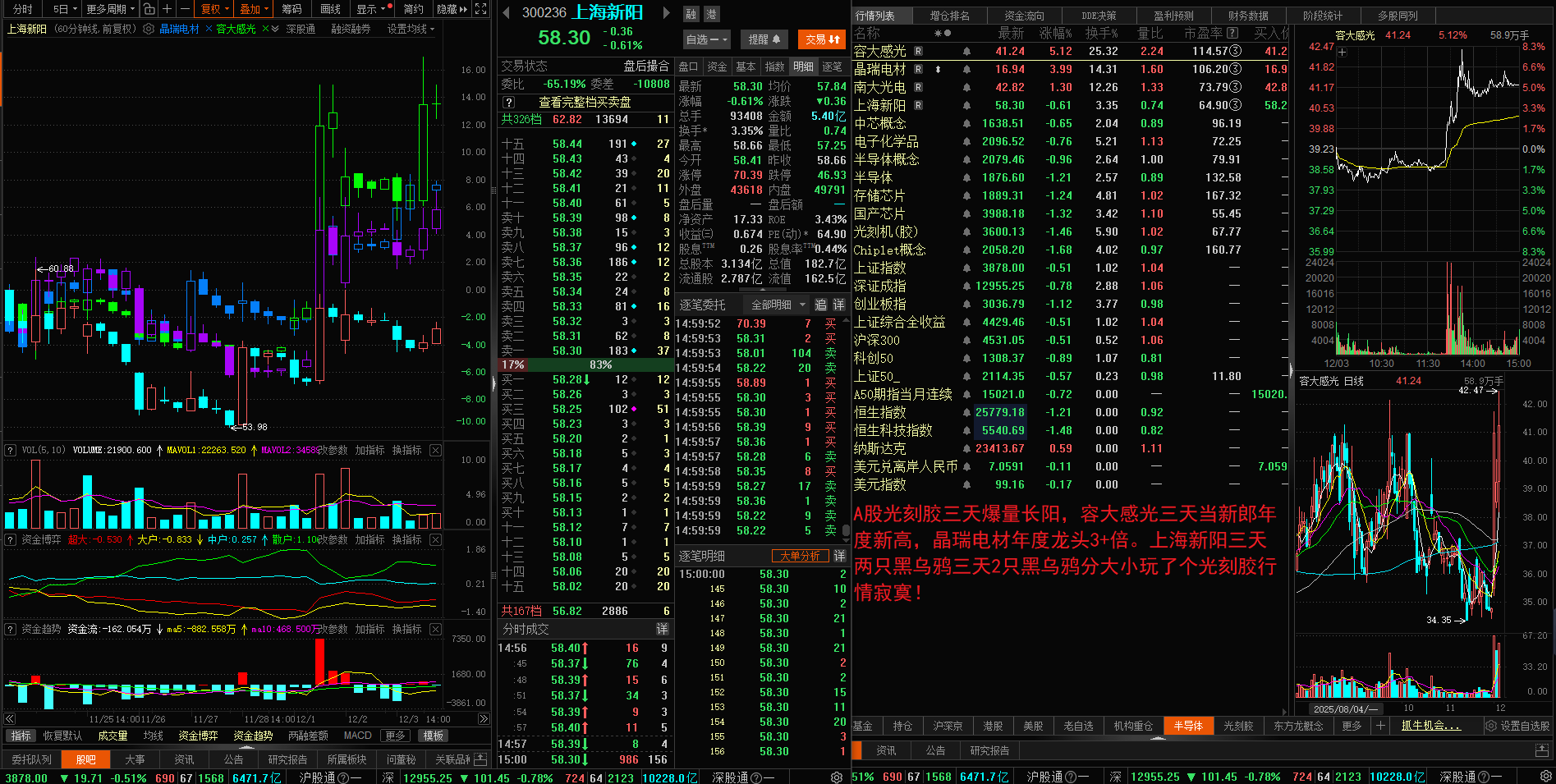The height and width of the screenshot is (784, 1556).
Task: Open 抓牛机会 link
Action: [1431, 726]
